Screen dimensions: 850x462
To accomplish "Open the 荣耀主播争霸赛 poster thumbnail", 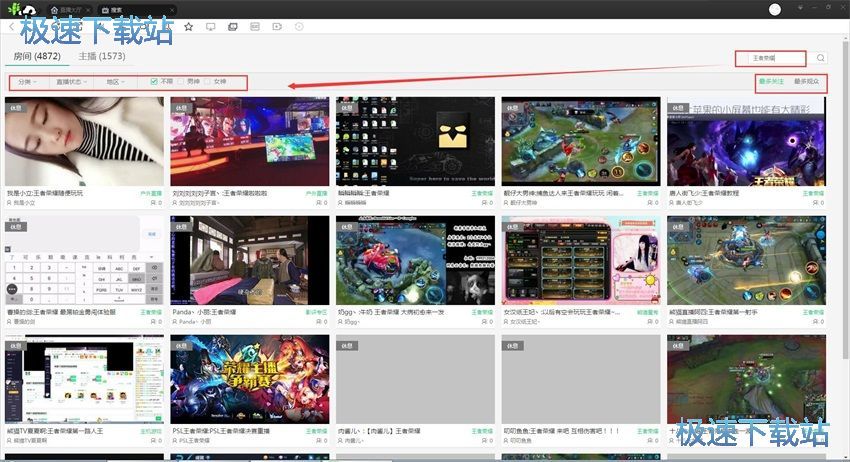I will pyautogui.click(x=250, y=379).
